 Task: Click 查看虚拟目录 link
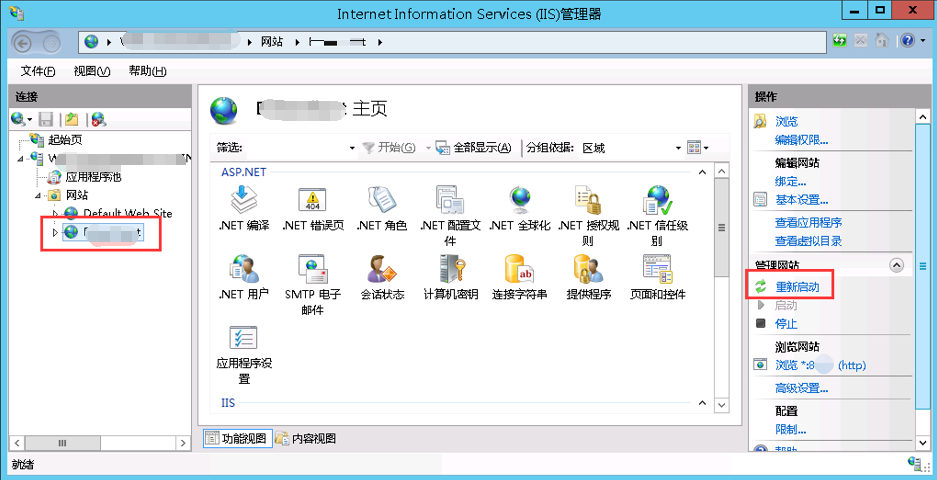click(x=809, y=241)
